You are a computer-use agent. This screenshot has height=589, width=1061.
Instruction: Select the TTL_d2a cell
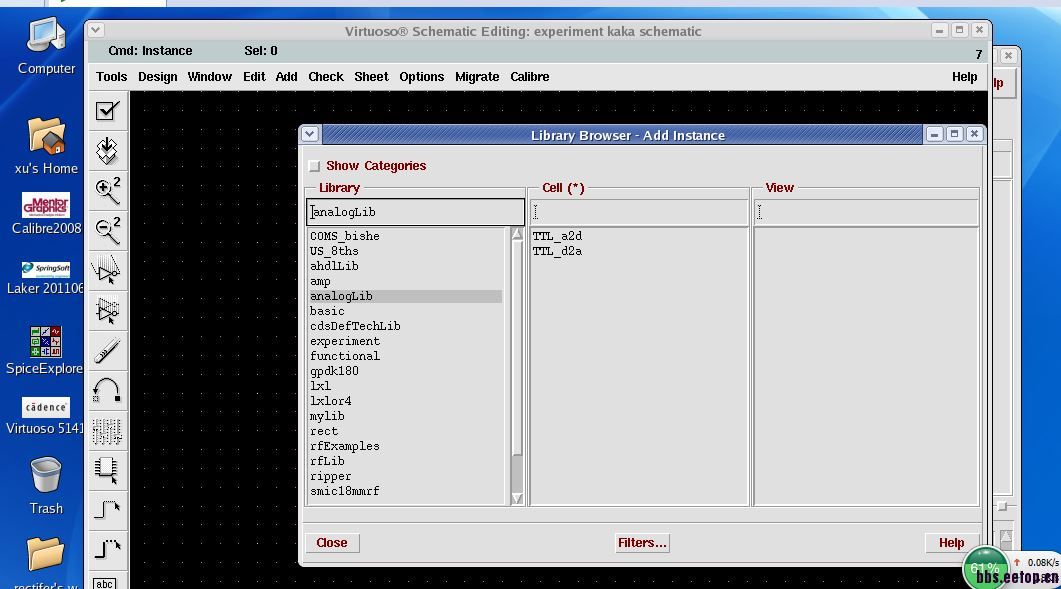pyautogui.click(x=557, y=251)
